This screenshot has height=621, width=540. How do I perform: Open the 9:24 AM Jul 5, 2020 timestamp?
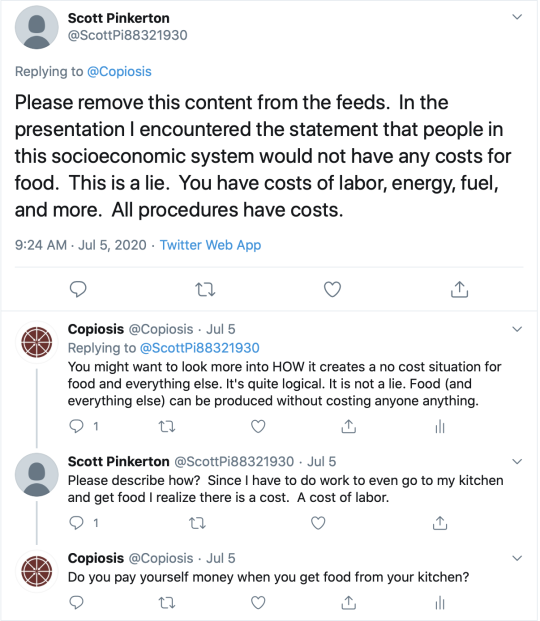coord(80,245)
